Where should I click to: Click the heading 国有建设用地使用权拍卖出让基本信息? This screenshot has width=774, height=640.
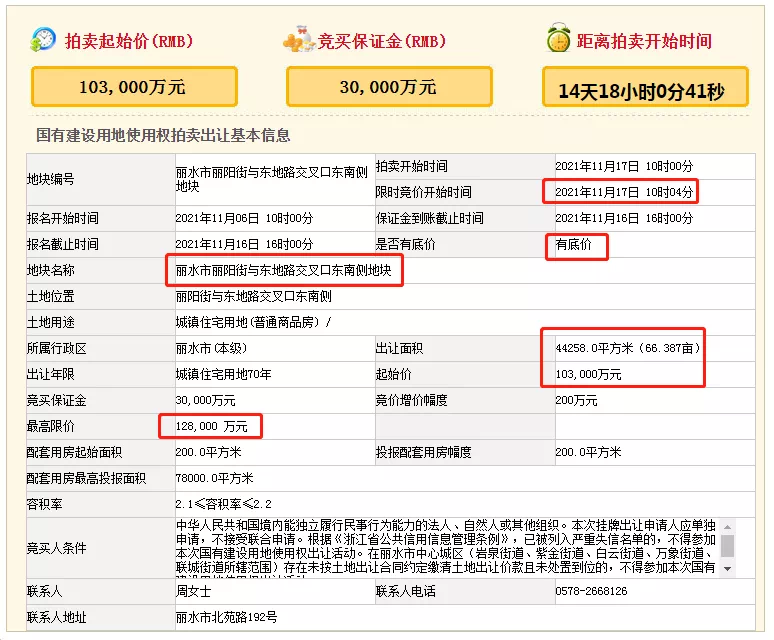(x=163, y=135)
